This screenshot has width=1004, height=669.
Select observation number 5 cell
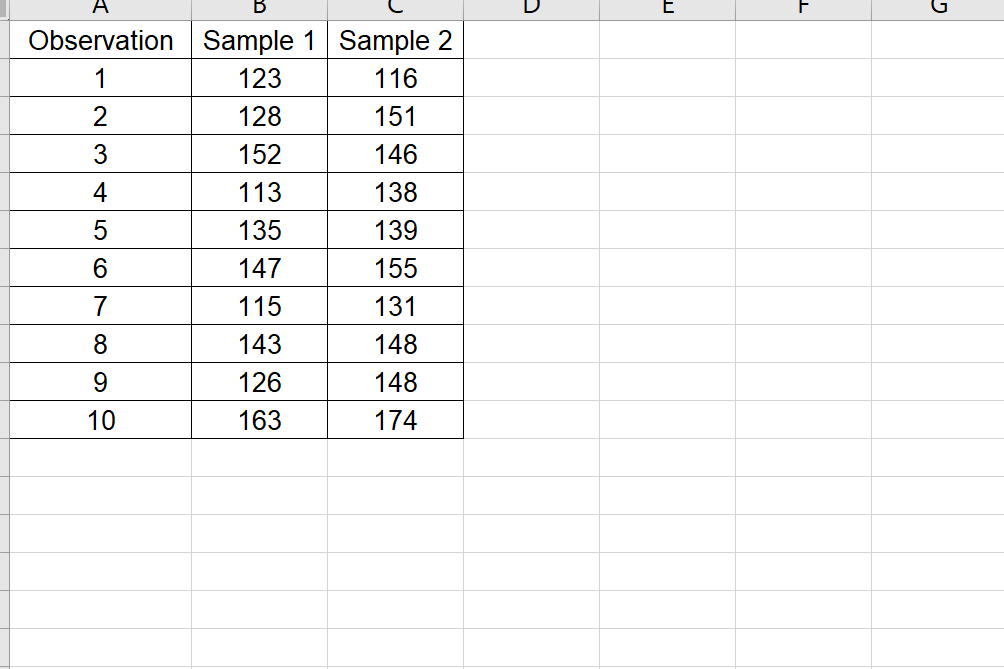click(99, 230)
